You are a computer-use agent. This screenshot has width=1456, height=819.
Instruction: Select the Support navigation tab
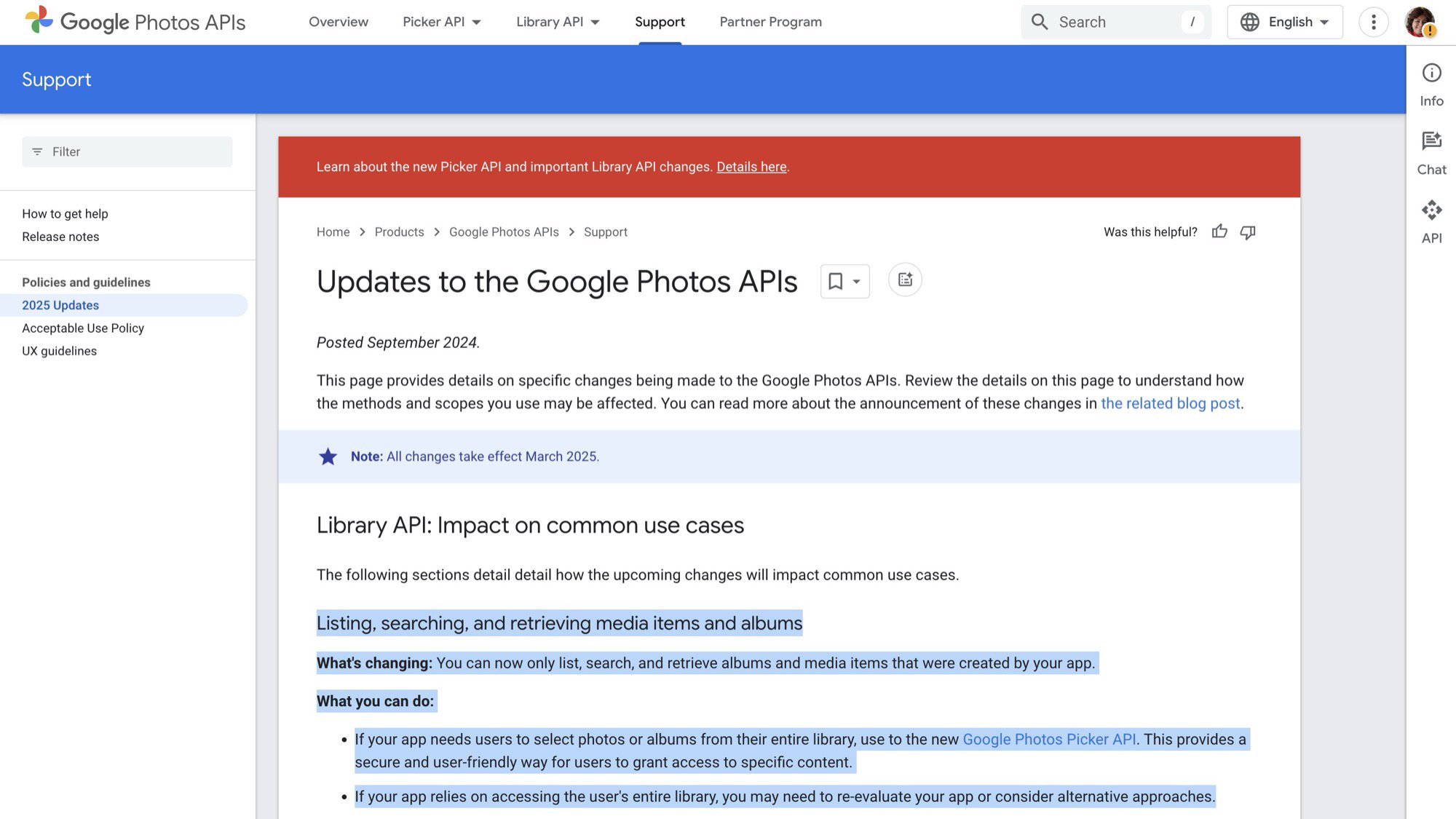(x=660, y=22)
